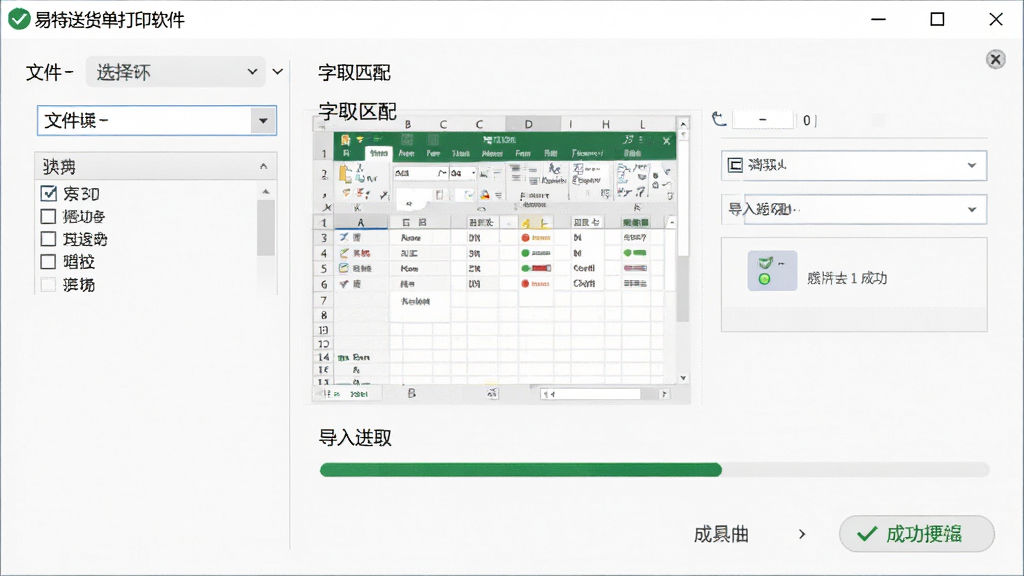
Task: Click the up arrow of the checkbox list scrollbar
Action: coord(266,191)
